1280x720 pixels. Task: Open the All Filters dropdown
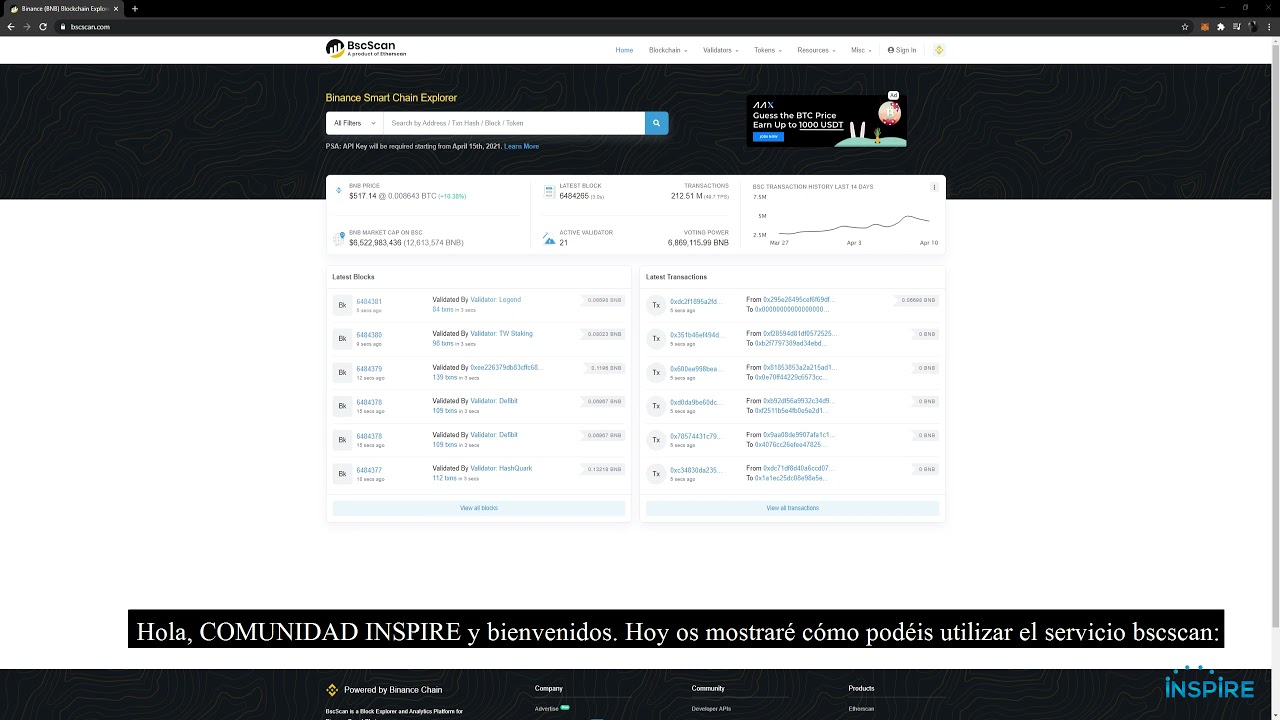pos(354,123)
